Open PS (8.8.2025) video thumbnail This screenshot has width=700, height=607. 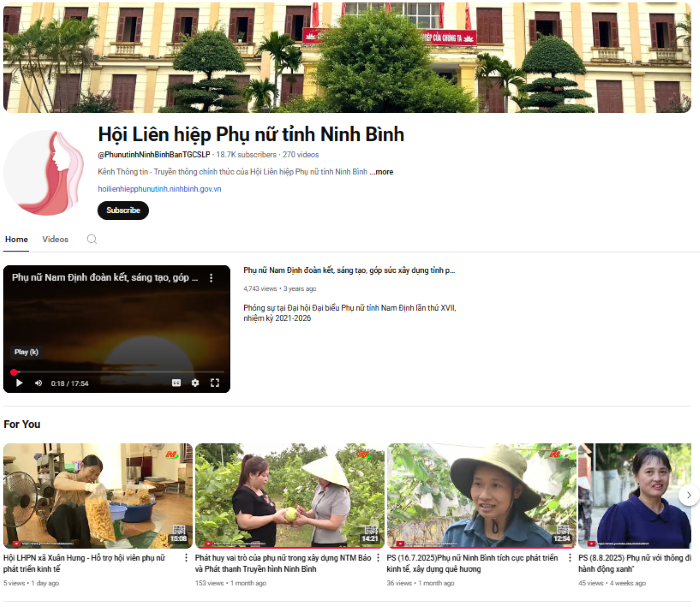tap(634, 495)
